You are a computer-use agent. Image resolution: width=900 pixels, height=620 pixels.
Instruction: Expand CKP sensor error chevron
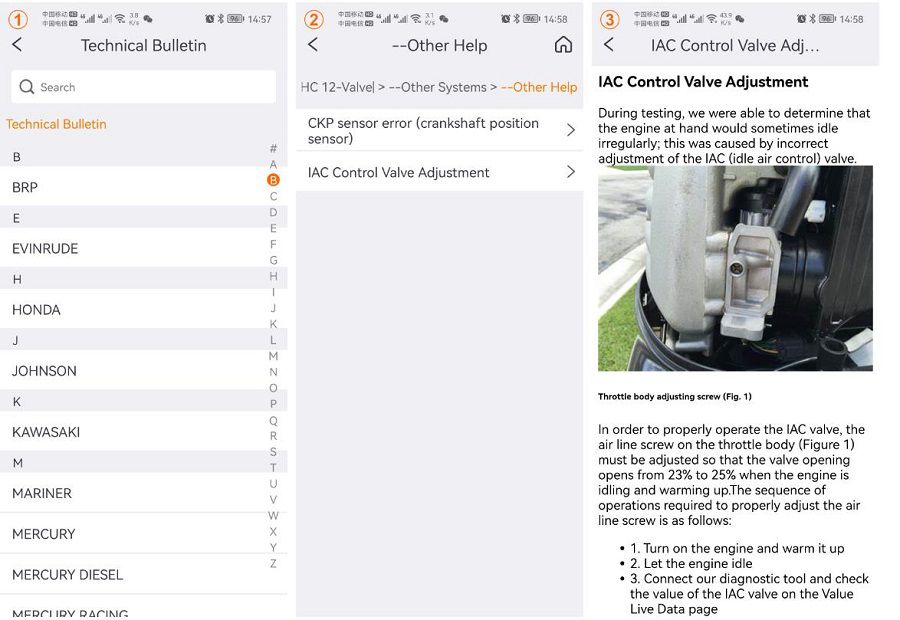571,130
